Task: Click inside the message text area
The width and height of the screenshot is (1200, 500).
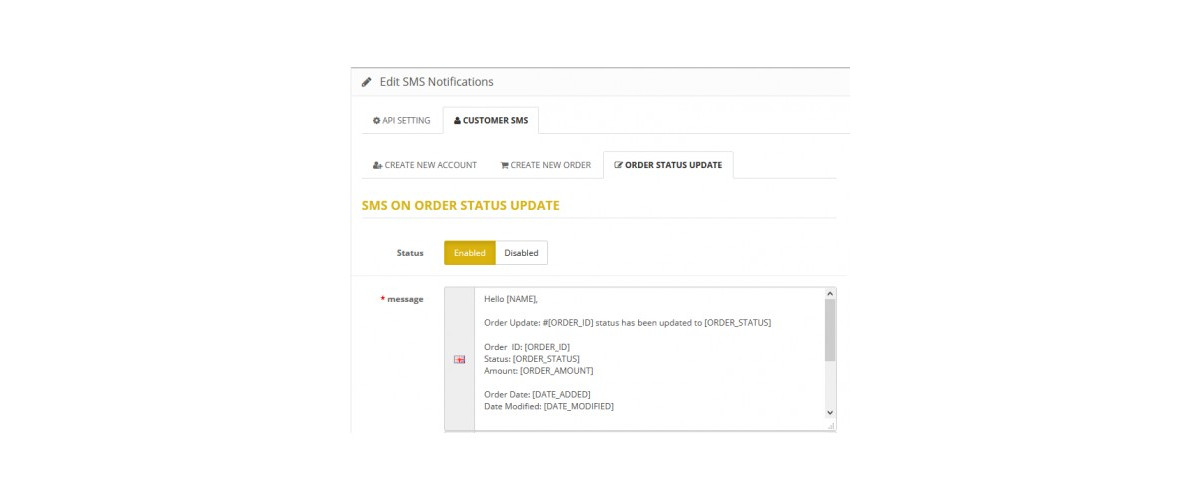Action: coord(649,359)
